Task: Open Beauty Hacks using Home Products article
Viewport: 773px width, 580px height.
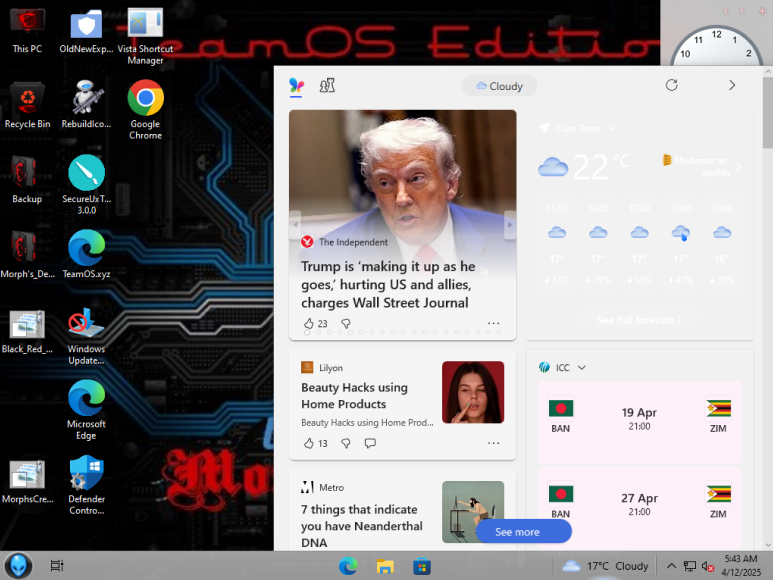Action: click(354, 396)
